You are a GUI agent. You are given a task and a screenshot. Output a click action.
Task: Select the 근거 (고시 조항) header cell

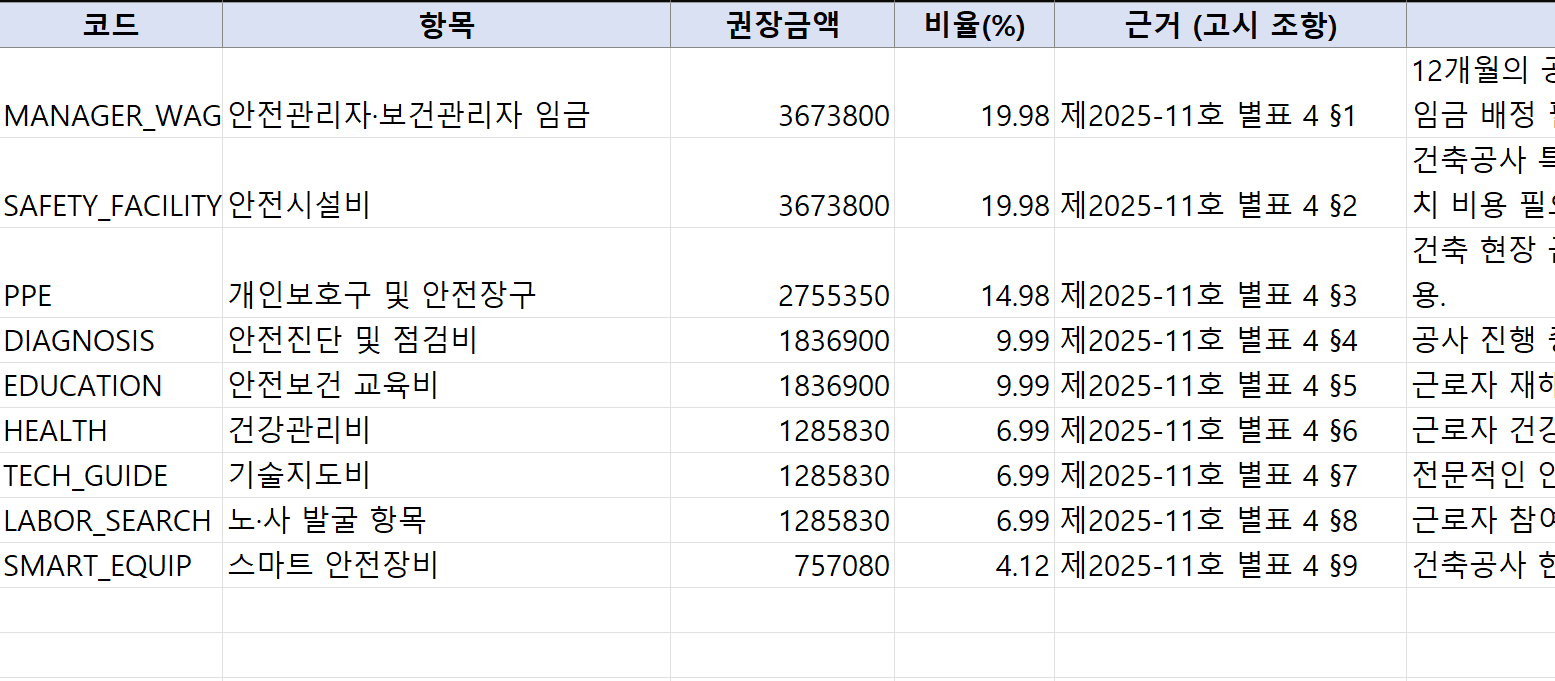click(1230, 25)
